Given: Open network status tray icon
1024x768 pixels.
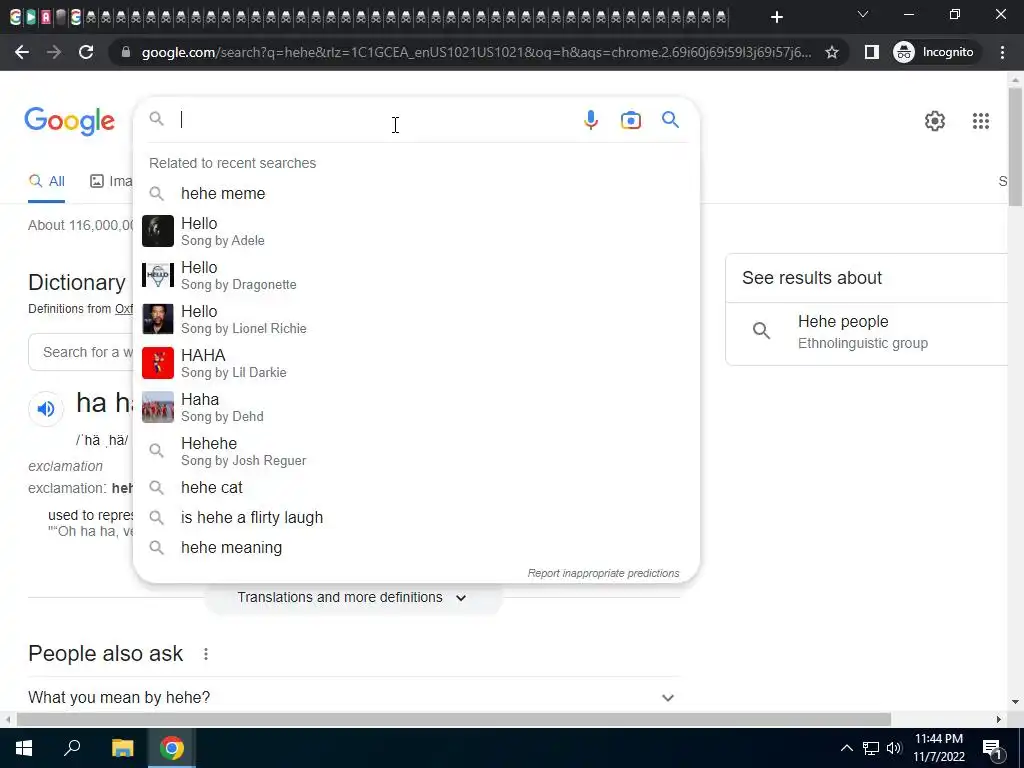Looking at the screenshot, I should (x=871, y=748).
